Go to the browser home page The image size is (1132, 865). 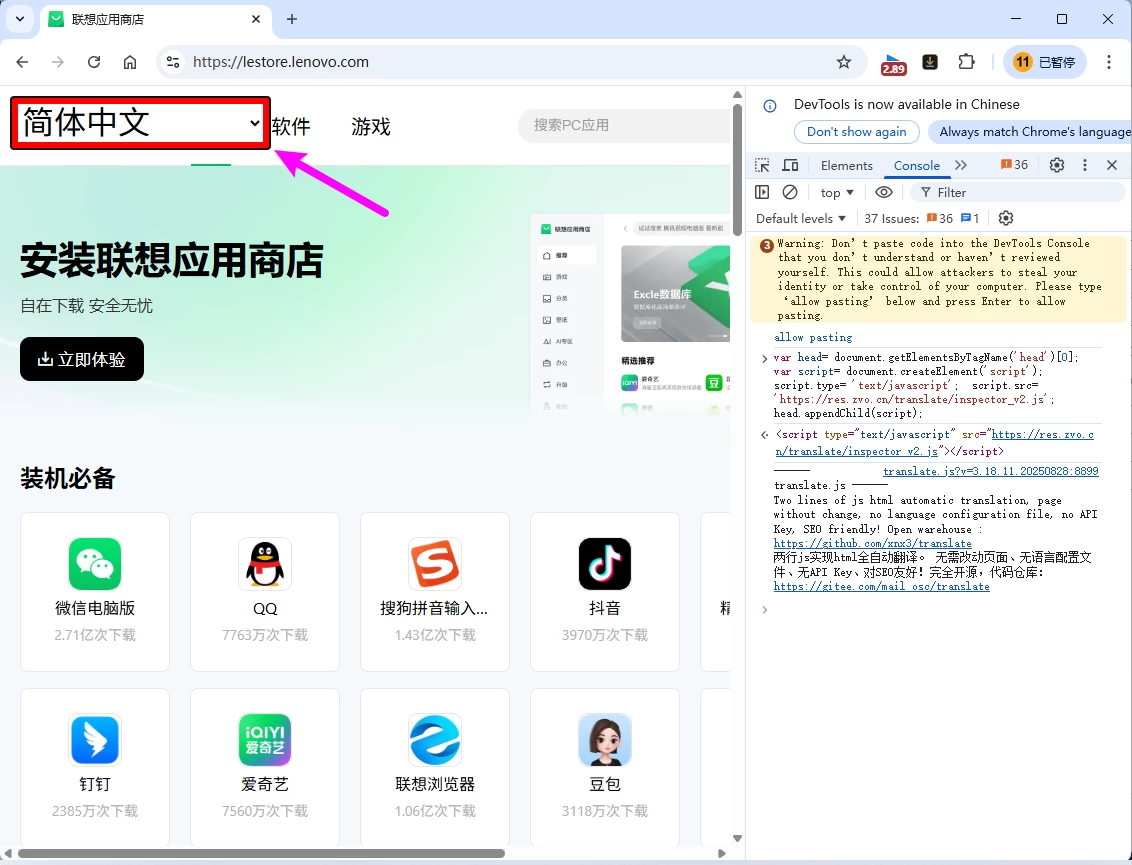click(130, 62)
